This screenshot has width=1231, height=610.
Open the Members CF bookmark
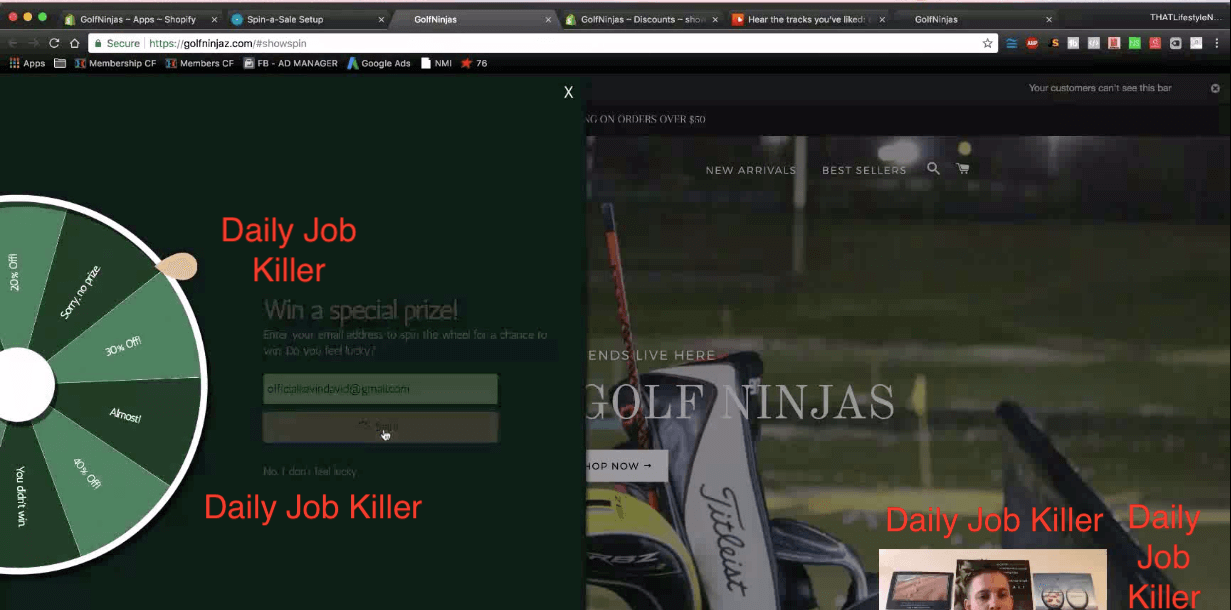pyautogui.click(x=200, y=63)
